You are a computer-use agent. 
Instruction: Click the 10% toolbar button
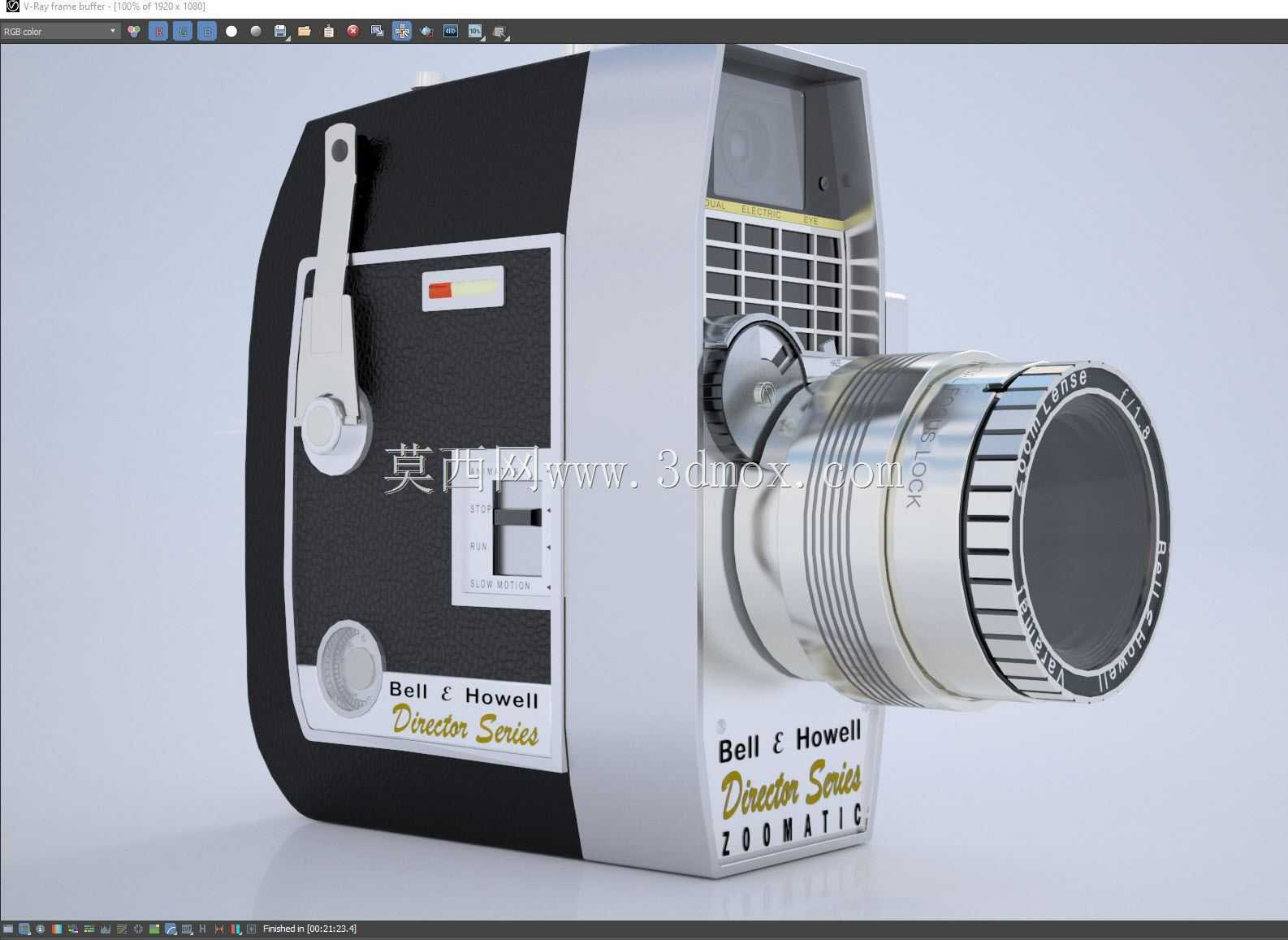click(475, 32)
